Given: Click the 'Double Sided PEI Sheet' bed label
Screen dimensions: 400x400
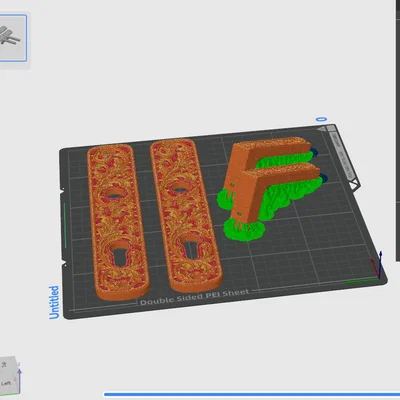Looking at the screenshot, I should [x=194, y=297].
